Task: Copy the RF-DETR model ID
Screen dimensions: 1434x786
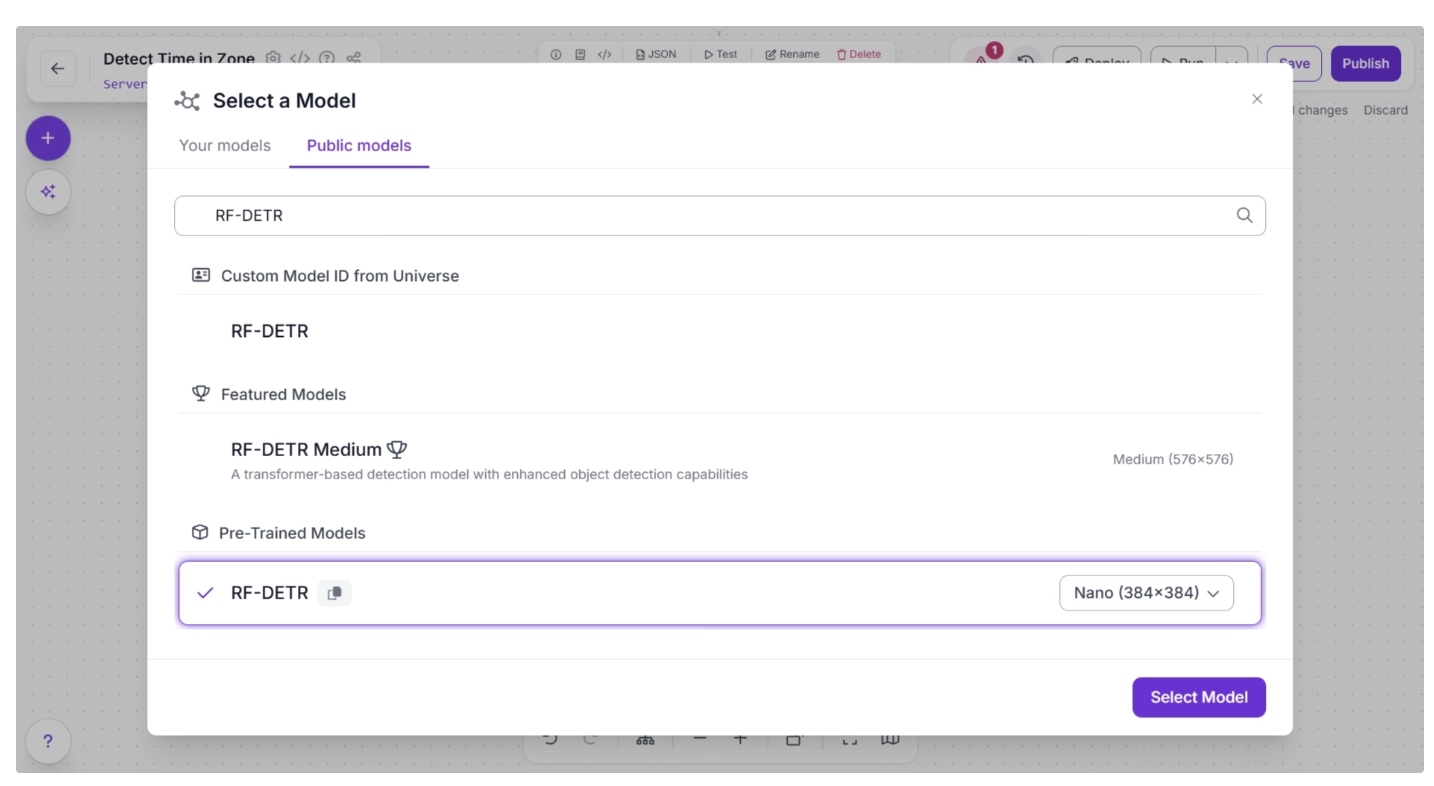Action: (x=335, y=593)
